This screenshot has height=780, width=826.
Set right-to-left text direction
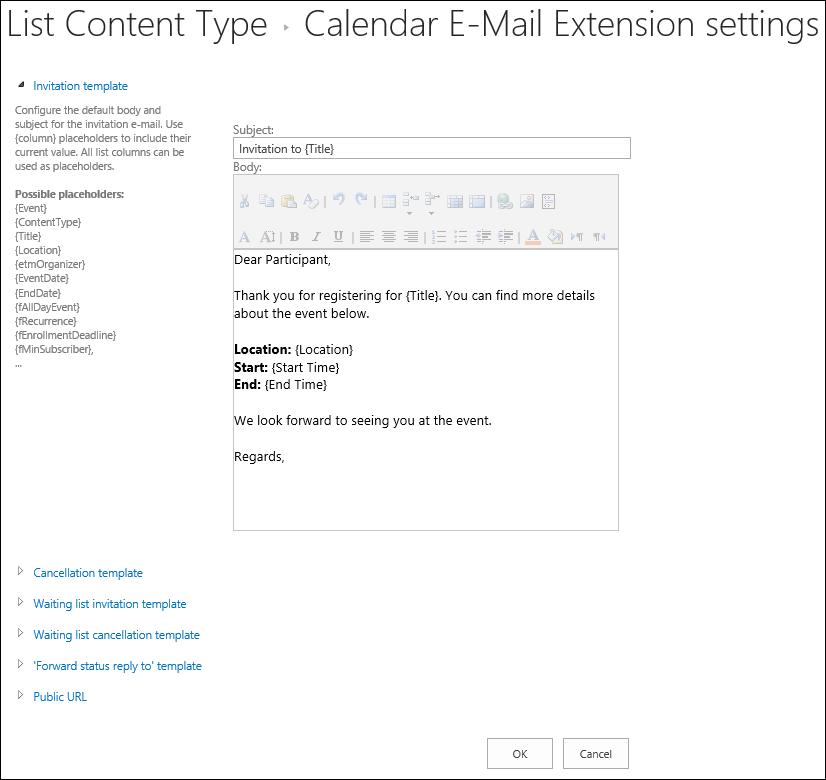pyautogui.click(x=599, y=237)
